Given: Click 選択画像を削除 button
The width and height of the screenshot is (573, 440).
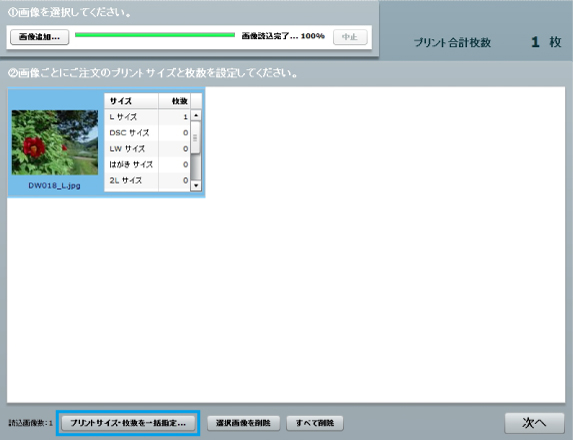Looking at the screenshot, I should [x=243, y=423].
